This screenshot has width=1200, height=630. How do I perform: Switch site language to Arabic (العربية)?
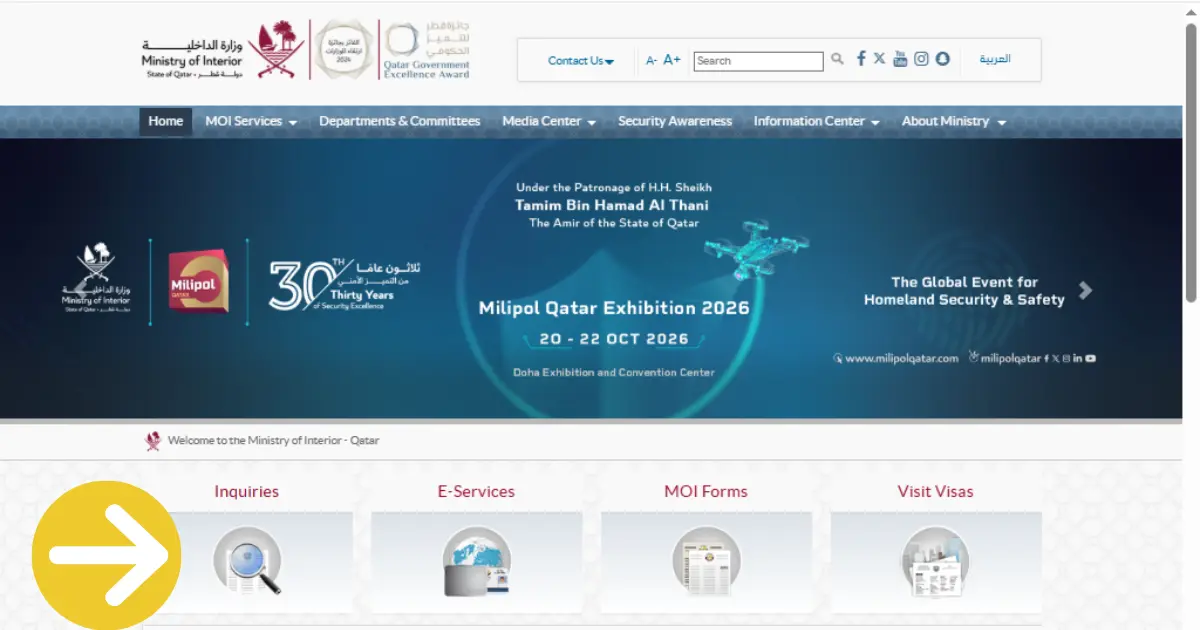(x=995, y=59)
